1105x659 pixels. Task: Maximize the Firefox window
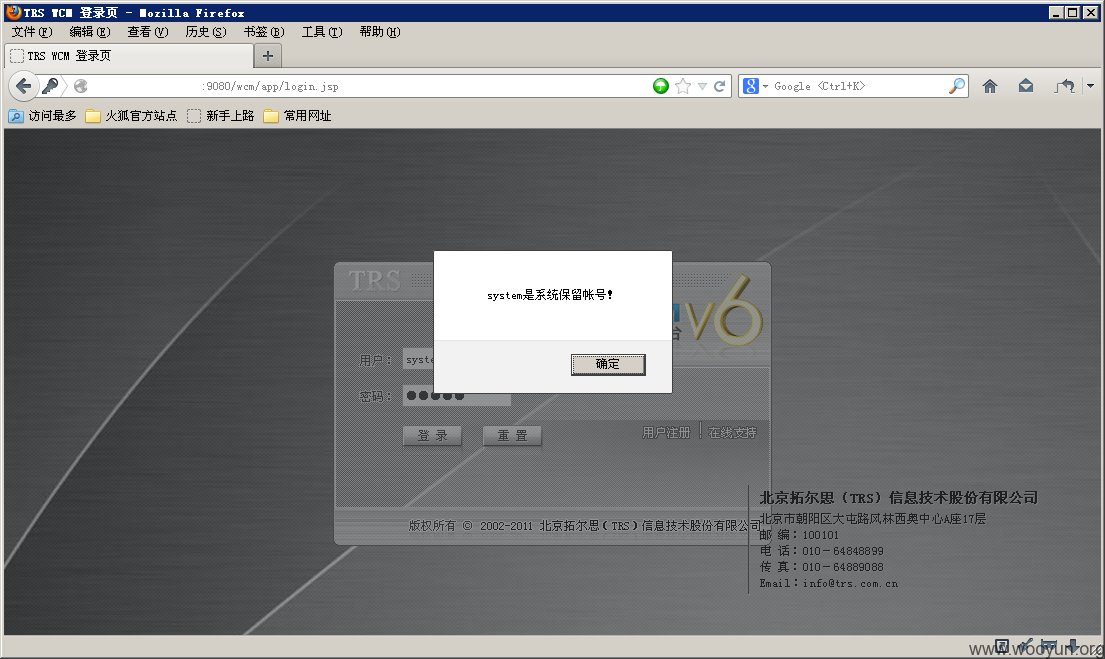pyautogui.click(x=1072, y=12)
